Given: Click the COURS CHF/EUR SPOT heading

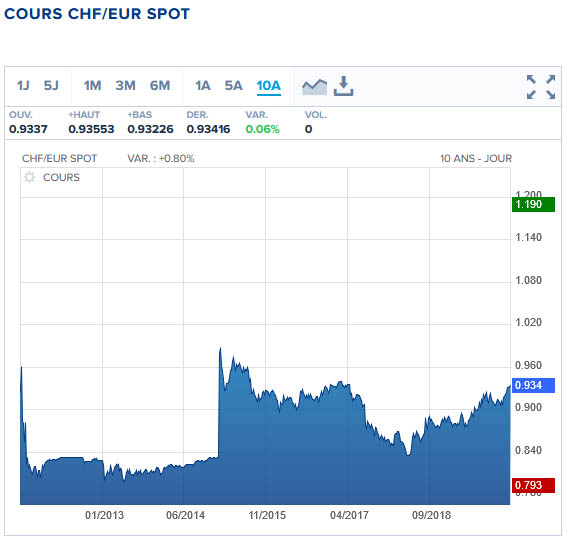Looking at the screenshot, I should tap(97, 14).
